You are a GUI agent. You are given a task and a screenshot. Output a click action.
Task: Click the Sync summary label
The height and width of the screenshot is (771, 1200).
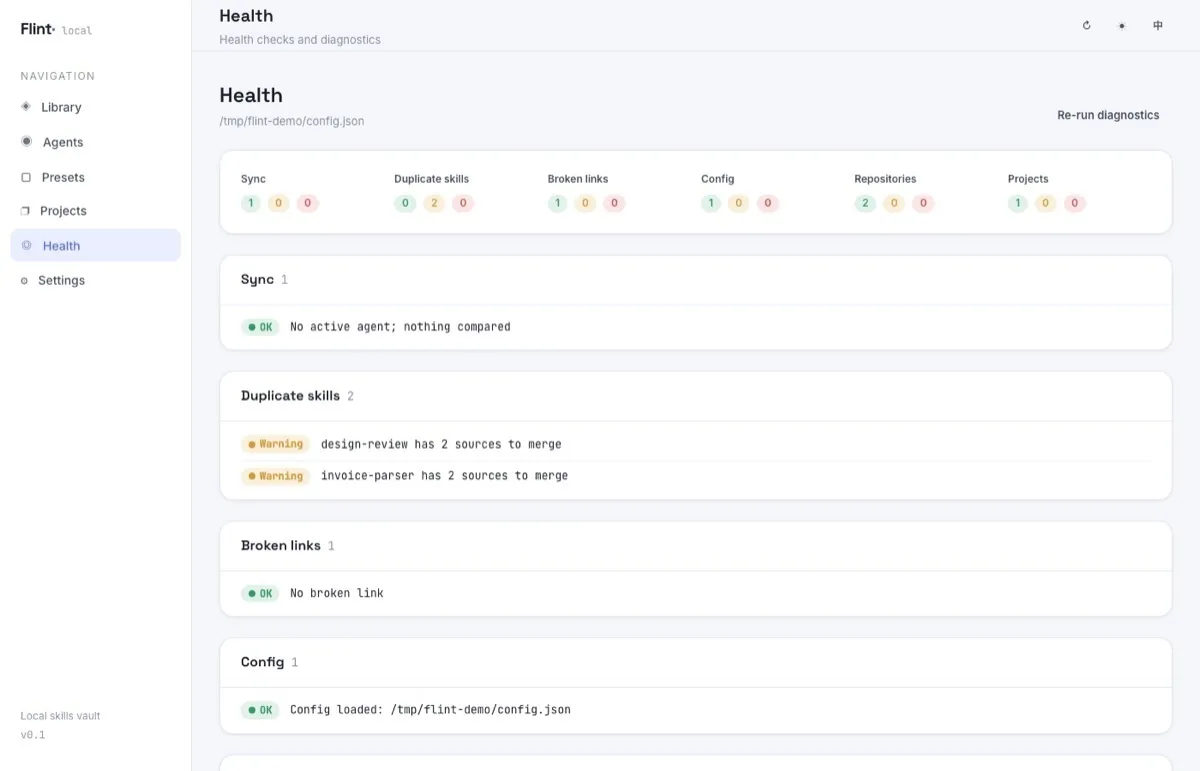(253, 179)
